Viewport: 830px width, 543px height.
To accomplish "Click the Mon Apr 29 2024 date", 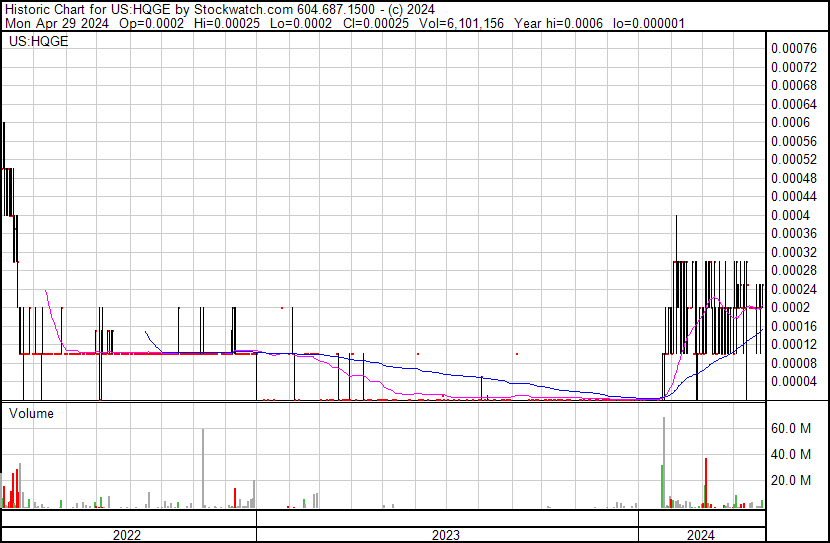I will (x=57, y=23).
